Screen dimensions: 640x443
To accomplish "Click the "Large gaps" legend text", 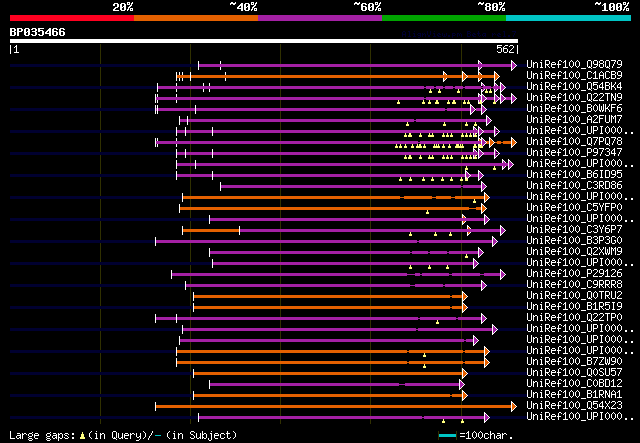I will pyautogui.click(x=42, y=435).
